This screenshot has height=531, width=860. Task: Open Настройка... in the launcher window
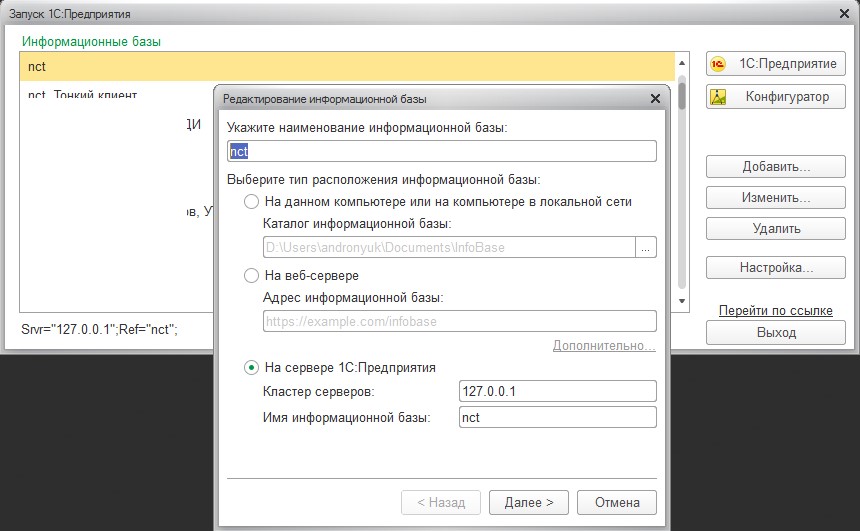coord(776,268)
